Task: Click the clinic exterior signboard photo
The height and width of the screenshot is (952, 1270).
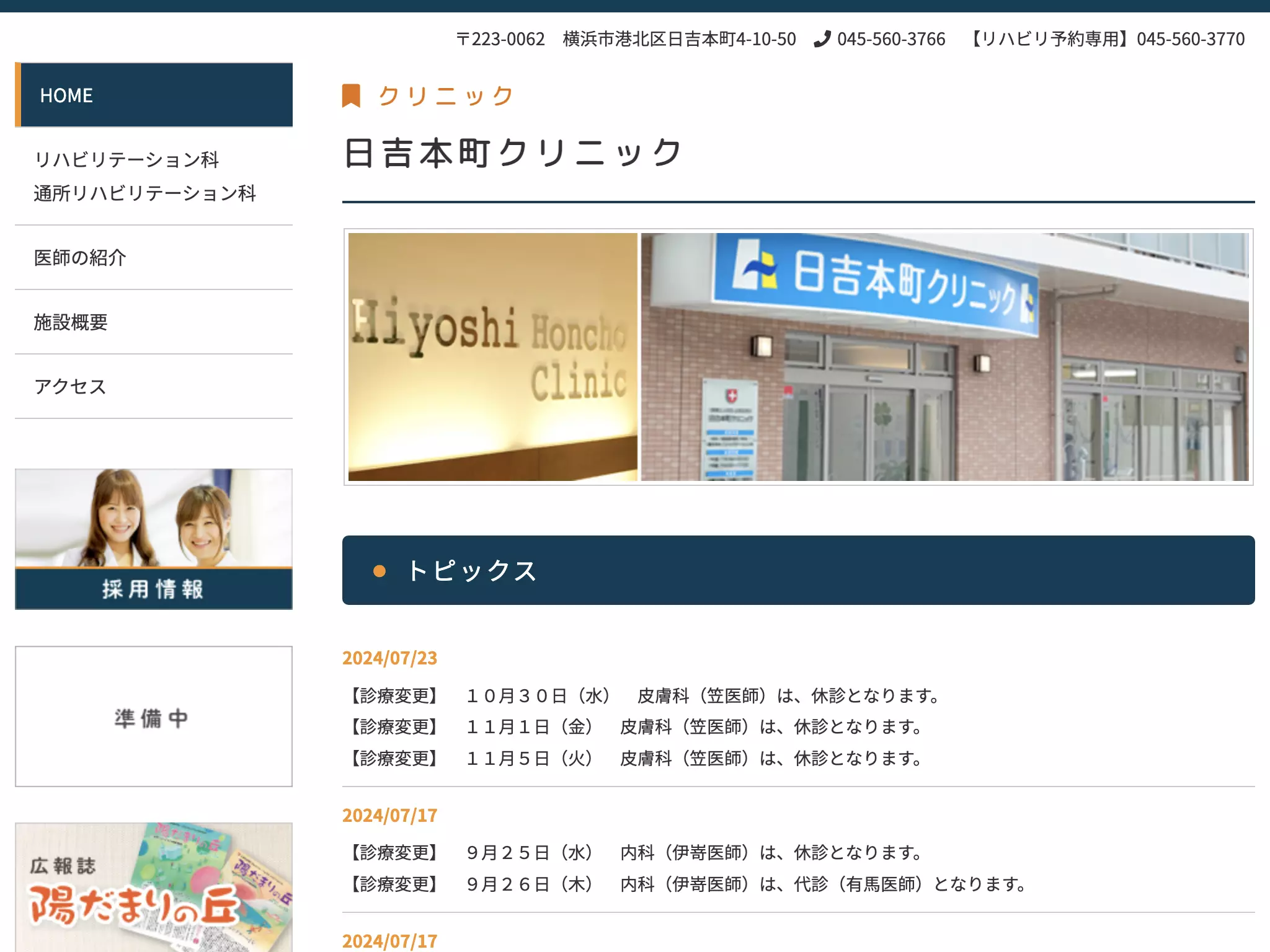Action: click(944, 357)
